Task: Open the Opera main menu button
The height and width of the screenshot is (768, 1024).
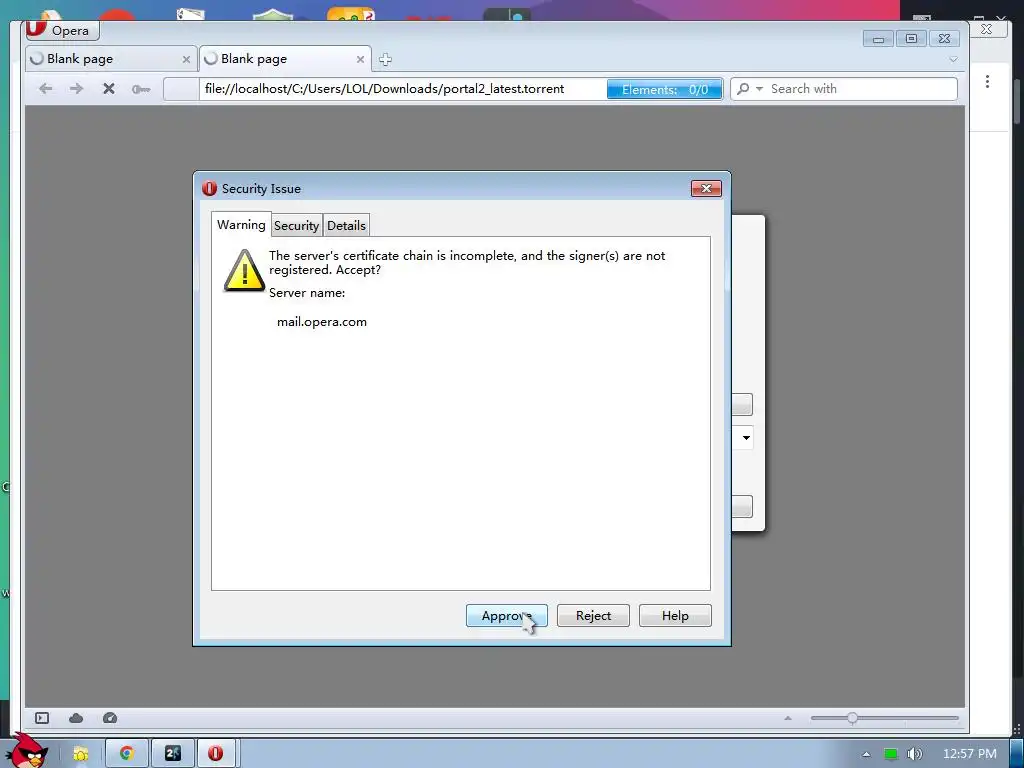Action: pos(63,30)
